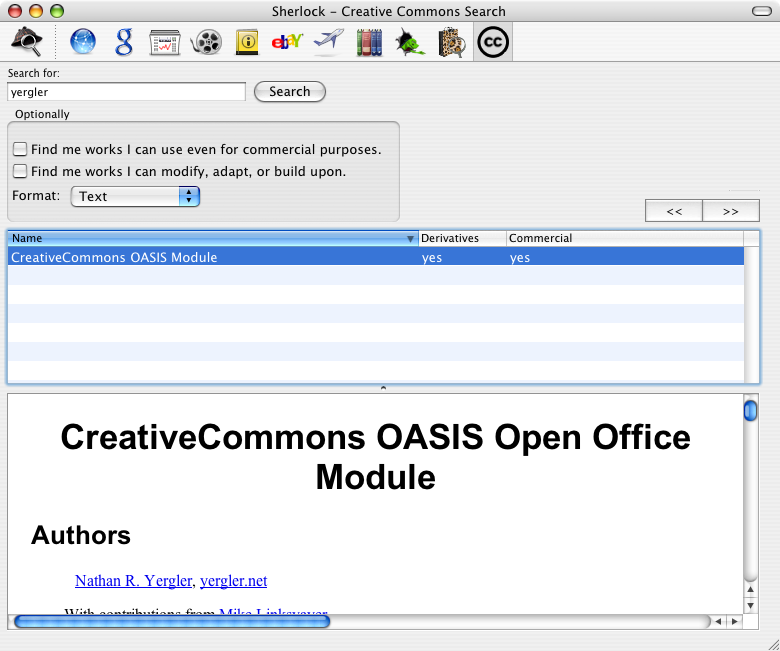
Task: Click the horizontal scroll left arrow
Action: (x=718, y=621)
